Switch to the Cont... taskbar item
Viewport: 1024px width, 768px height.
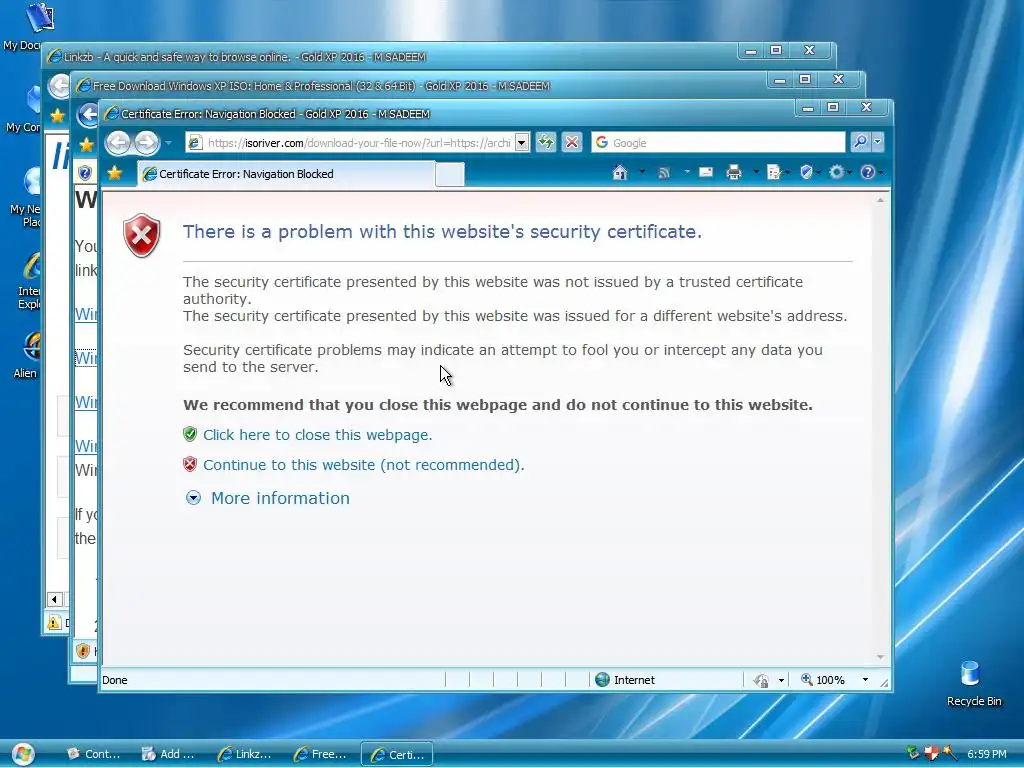point(94,754)
